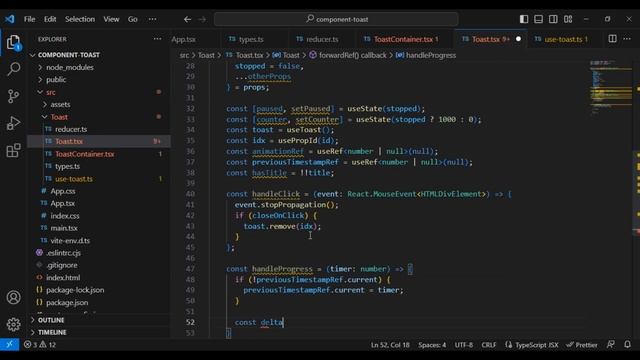640x360 pixels.
Task: Open the remote window status bar icon
Action: point(9,344)
